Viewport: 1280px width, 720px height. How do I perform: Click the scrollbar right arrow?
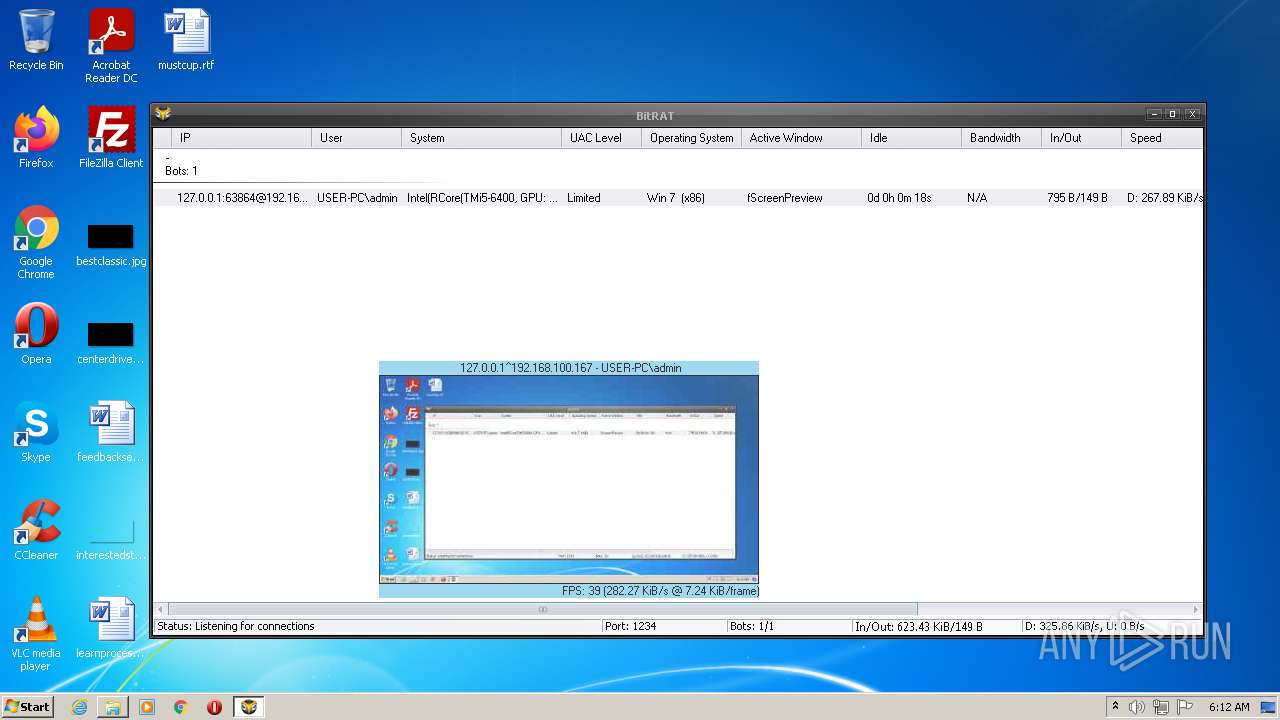click(x=1195, y=609)
